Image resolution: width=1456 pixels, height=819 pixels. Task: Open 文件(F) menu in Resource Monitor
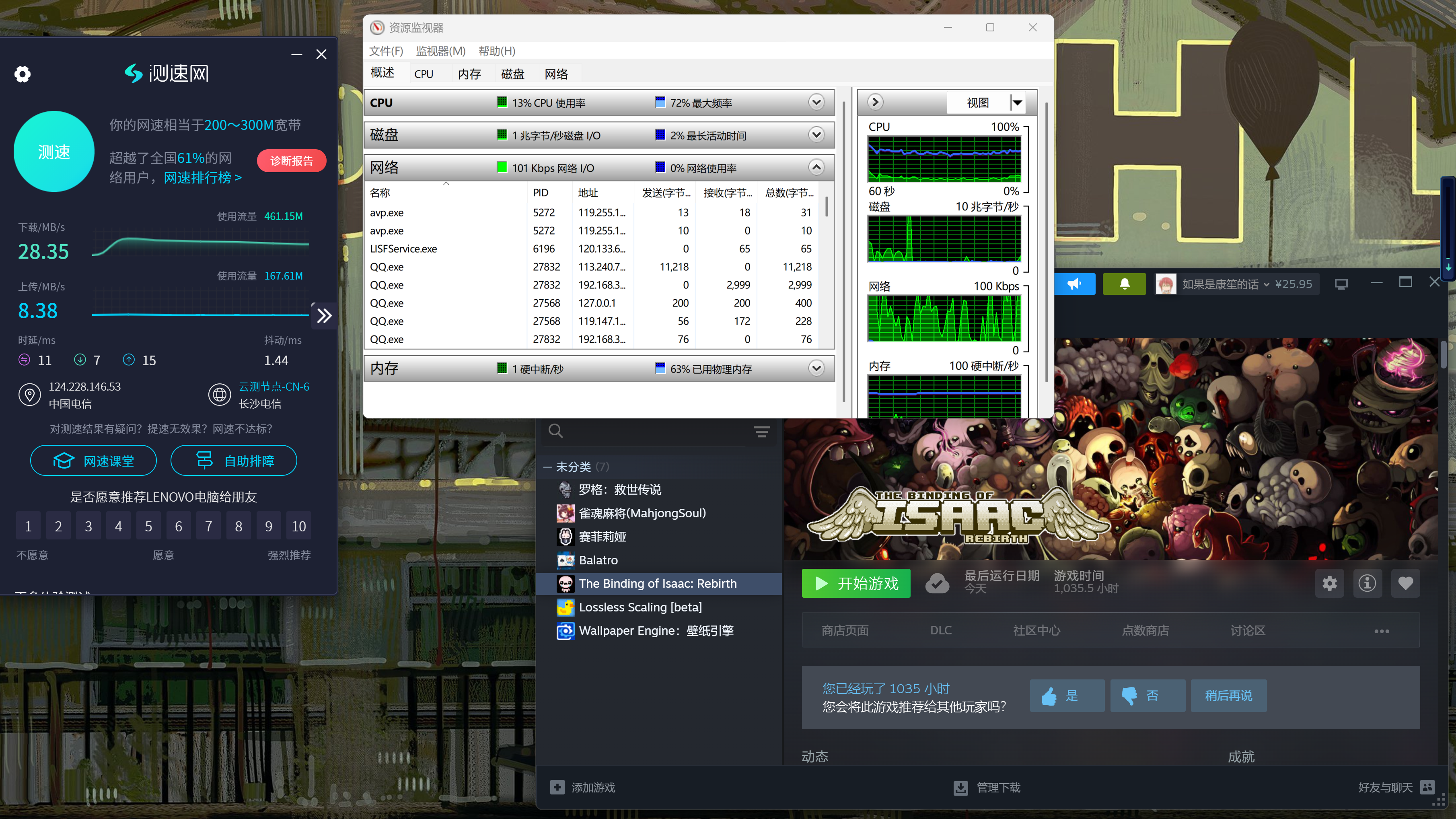pos(386,51)
